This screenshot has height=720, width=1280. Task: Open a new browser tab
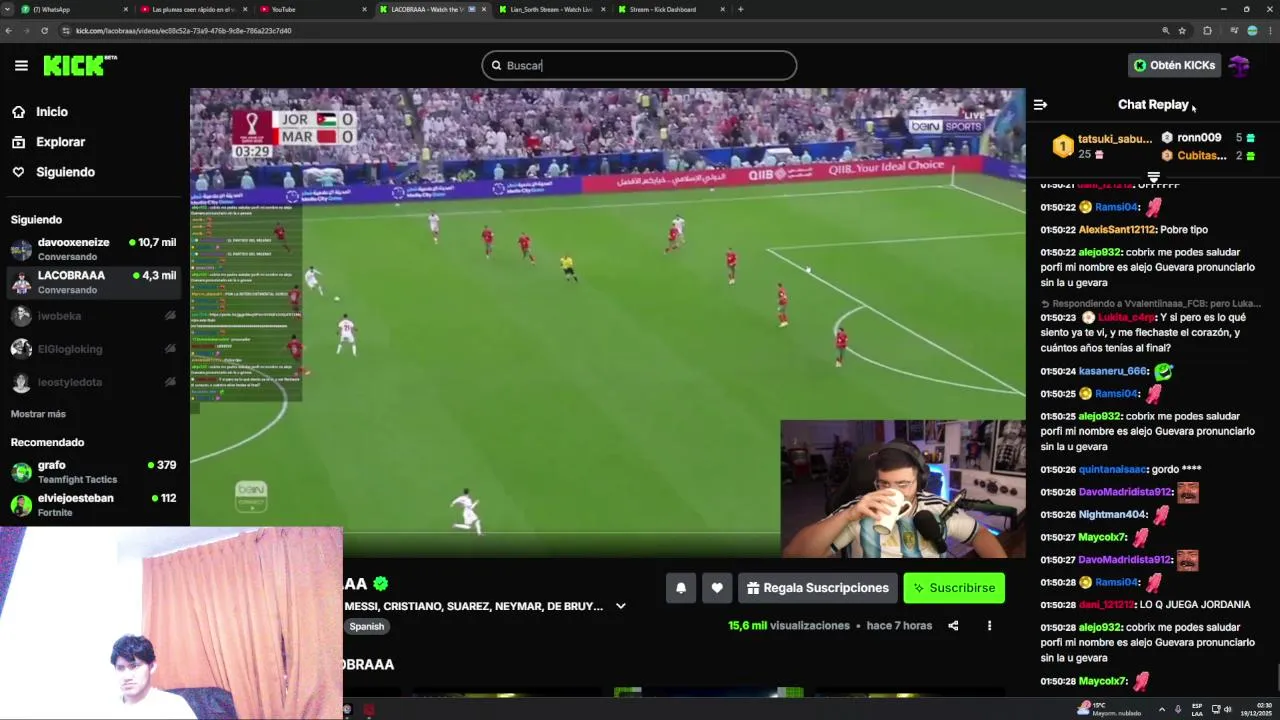(740, 9)
